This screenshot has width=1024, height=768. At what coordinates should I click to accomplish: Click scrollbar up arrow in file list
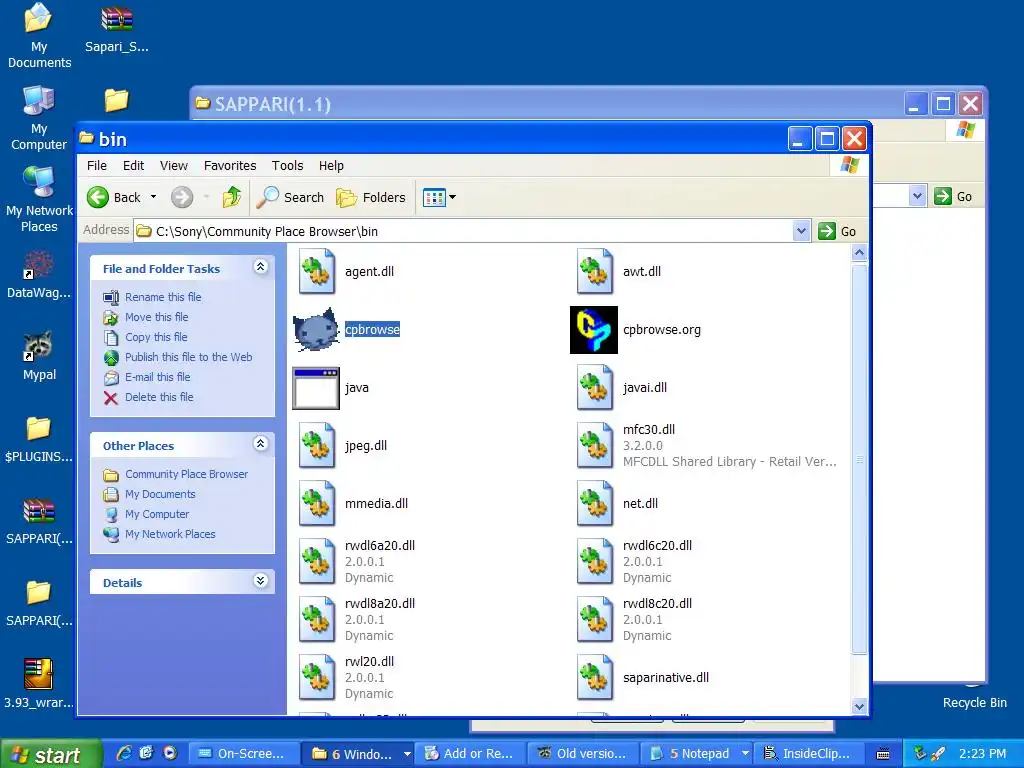pos(859,253)
